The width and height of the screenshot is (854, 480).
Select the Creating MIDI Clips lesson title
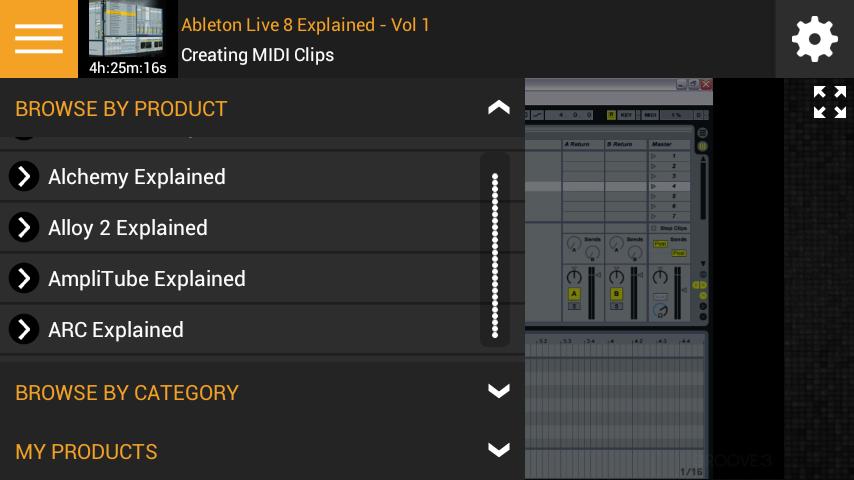tap(257, 55)
